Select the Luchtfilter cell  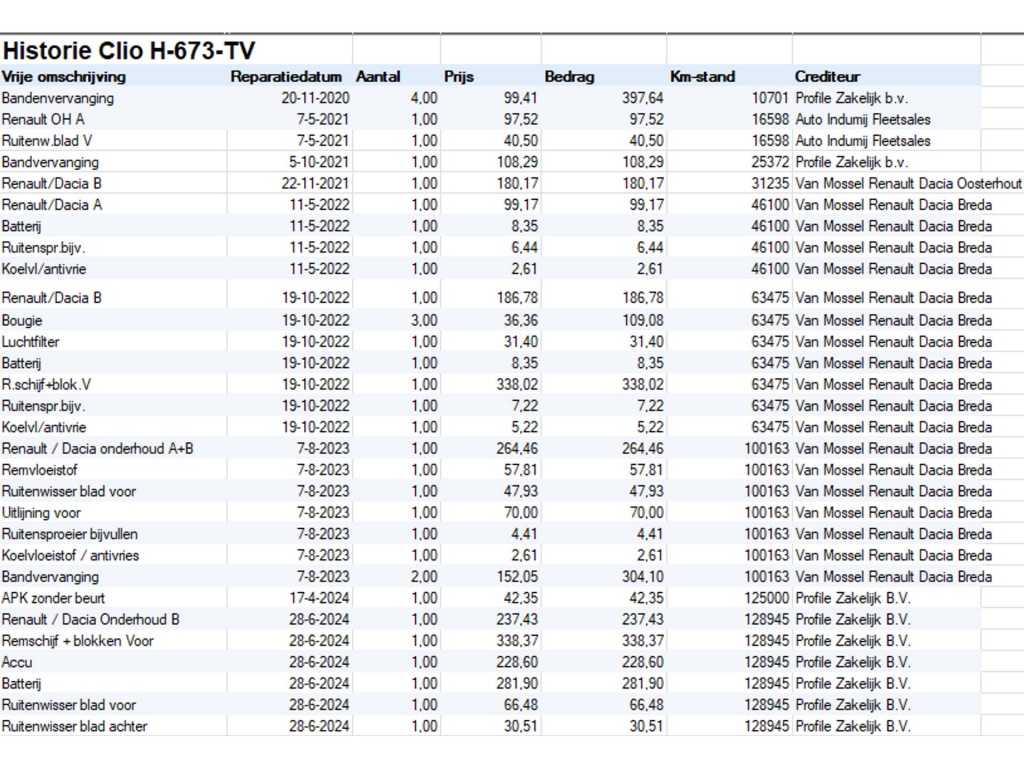(x=31, y=342)
